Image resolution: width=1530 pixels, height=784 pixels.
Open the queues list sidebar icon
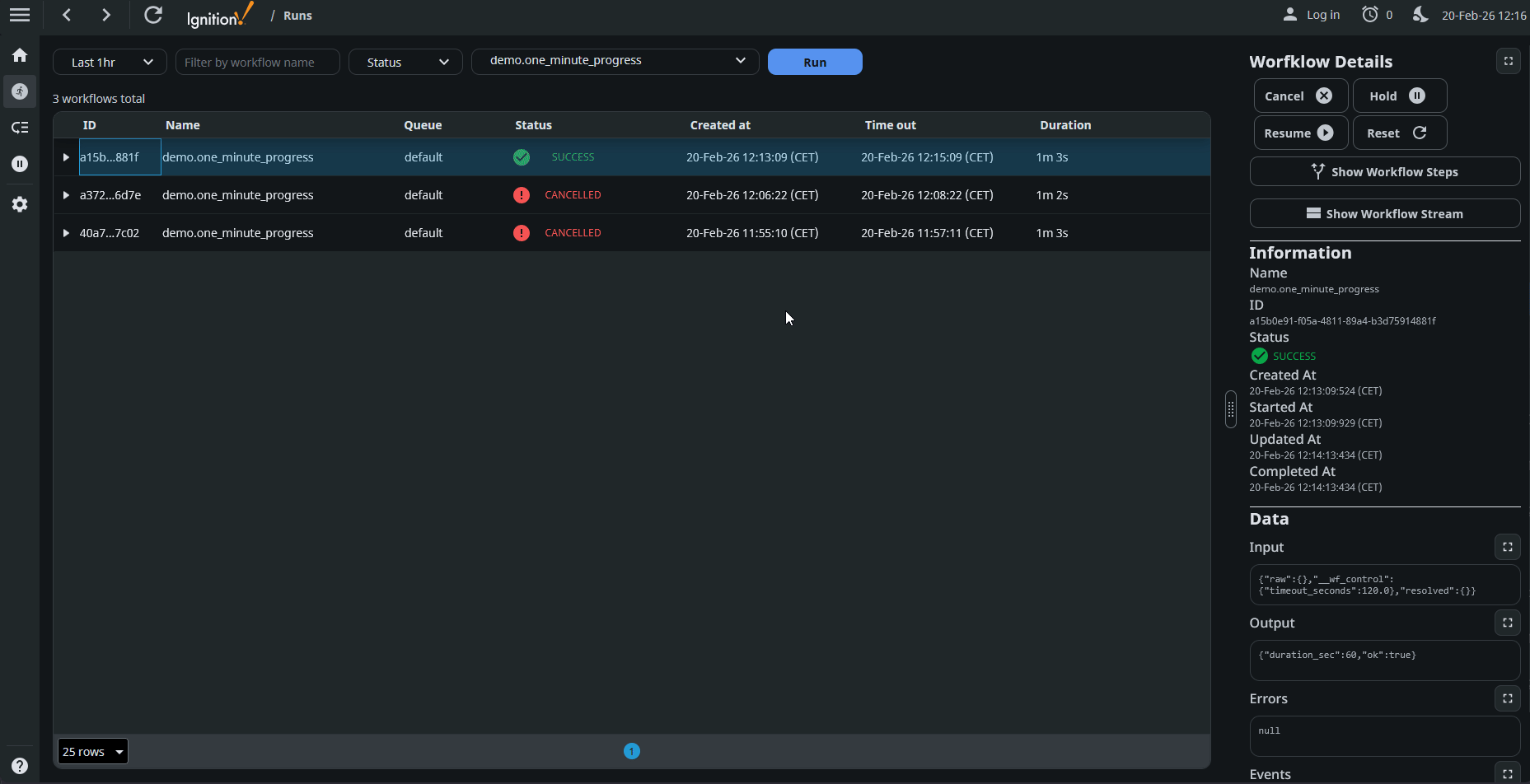(20, 128)
